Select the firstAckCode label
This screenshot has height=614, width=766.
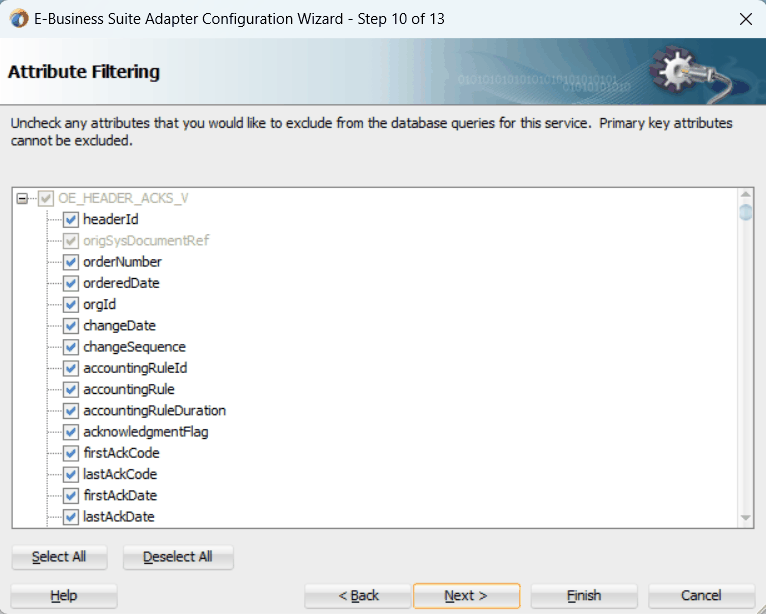point(121,453)
